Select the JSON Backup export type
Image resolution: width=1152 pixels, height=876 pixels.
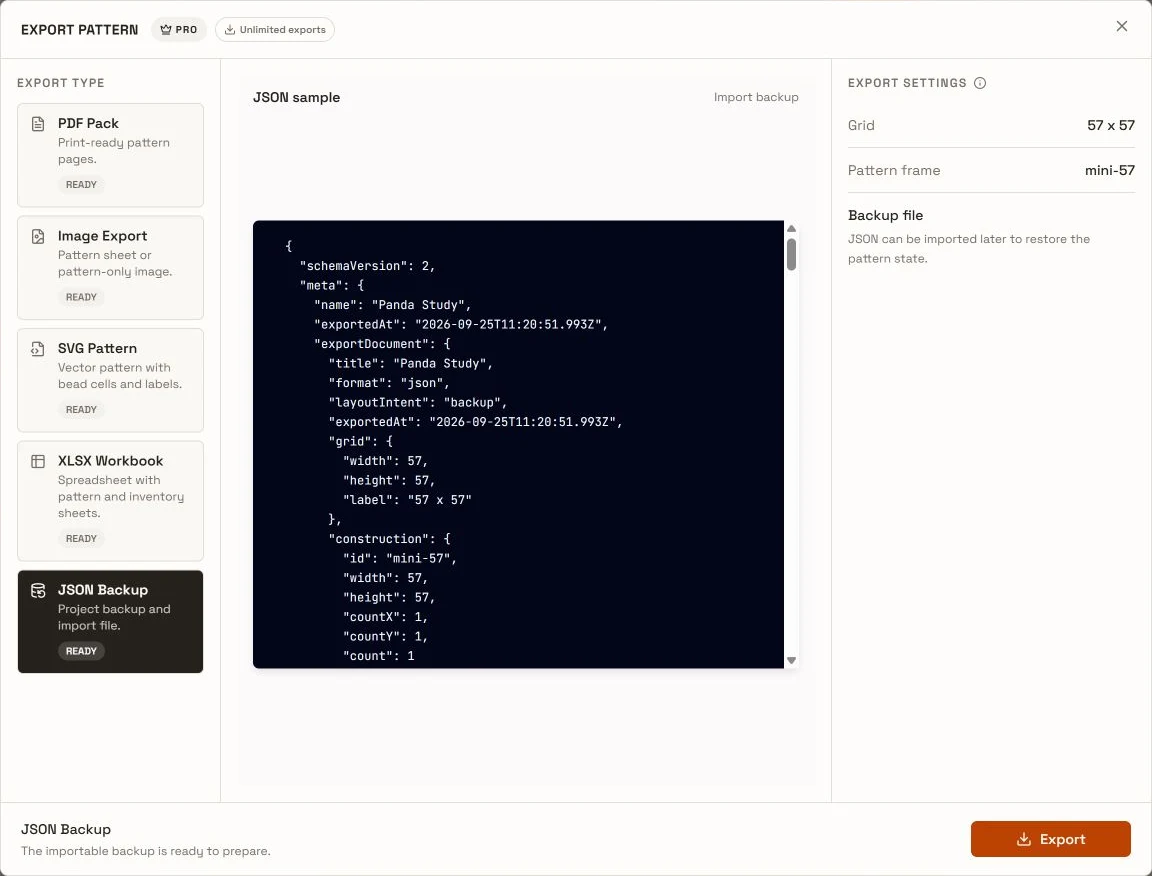(x=110, y=622)
